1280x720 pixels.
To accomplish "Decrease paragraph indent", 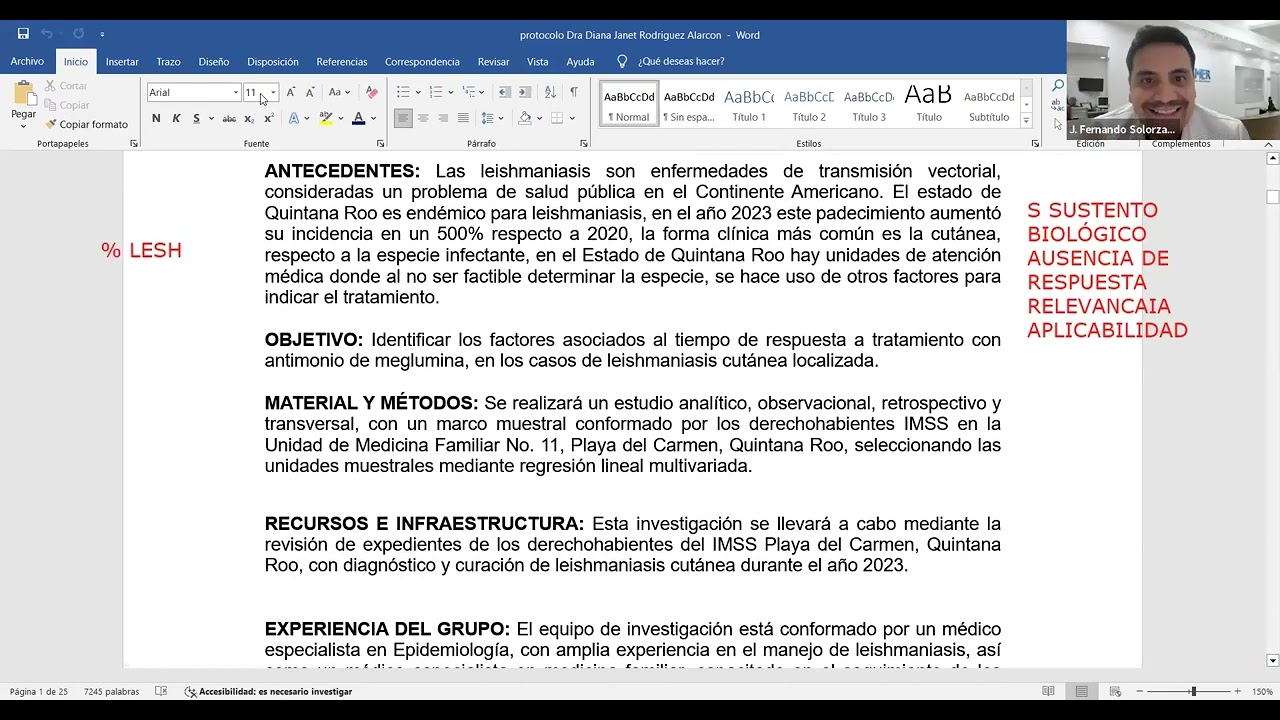I will (x=505, y=92).
